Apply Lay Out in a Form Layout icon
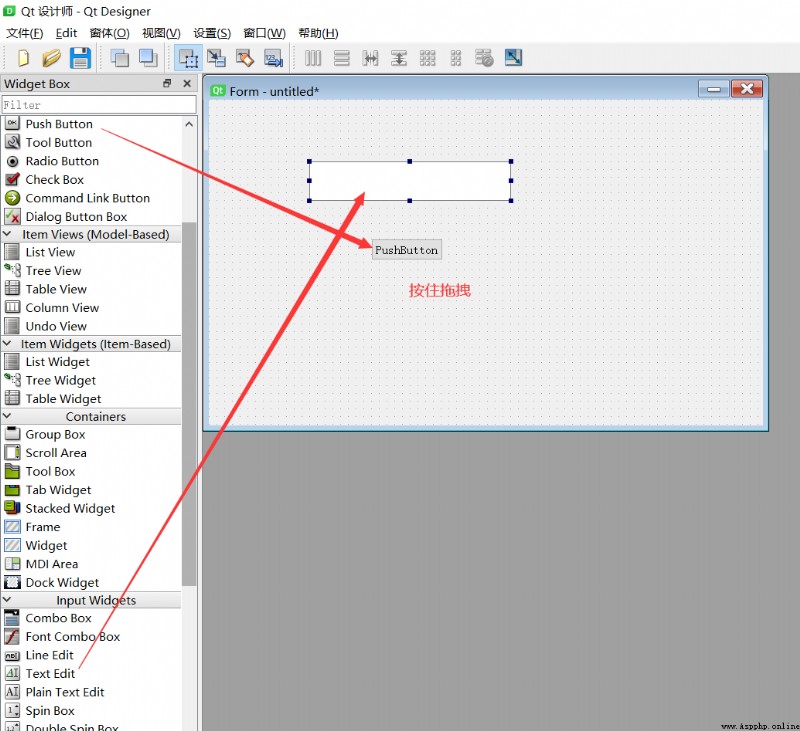Screen dimensions: 800x731 pos(456,58)
